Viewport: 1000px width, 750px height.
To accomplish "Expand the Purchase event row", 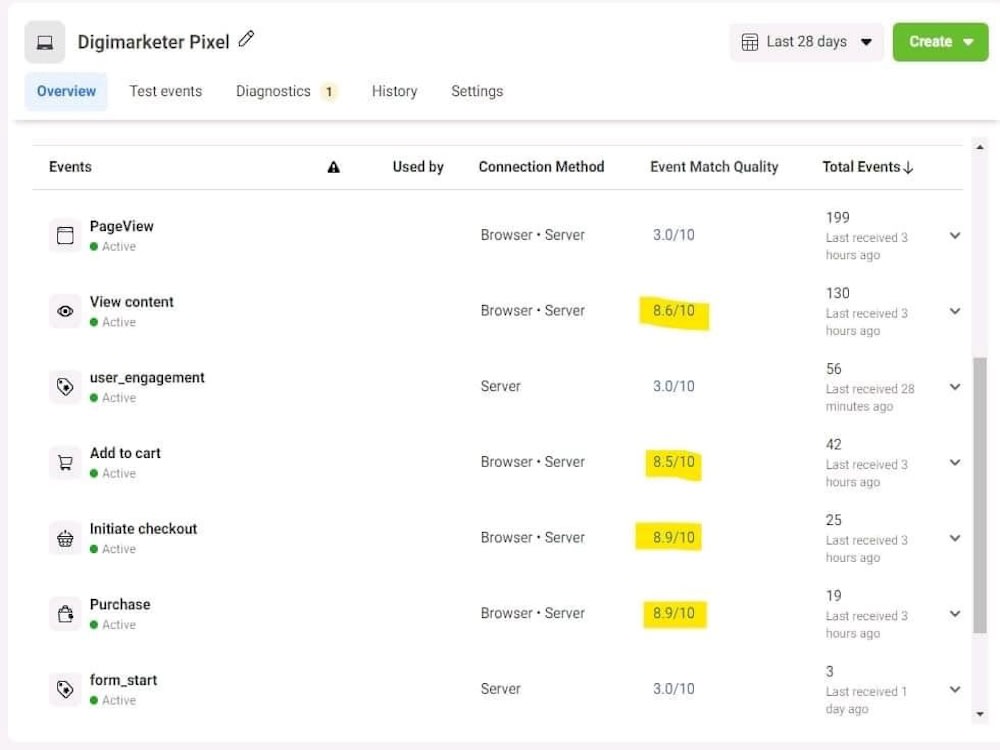I will pos(955,613).
